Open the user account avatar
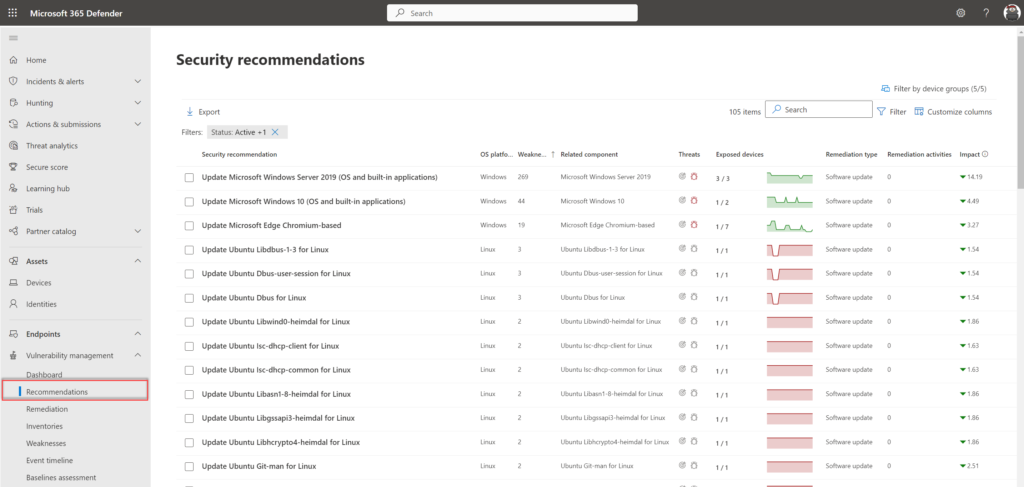The height and width of the screenshot is (487, 1024). 1011,13
